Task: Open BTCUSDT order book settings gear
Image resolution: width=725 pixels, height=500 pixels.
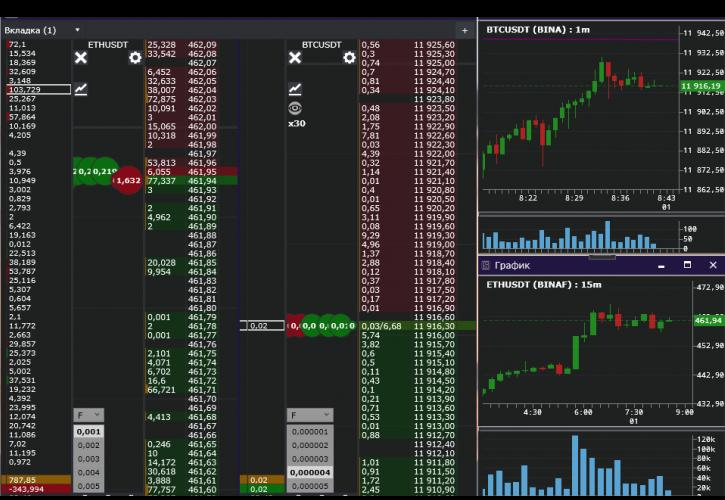Action: coord(350,58)
